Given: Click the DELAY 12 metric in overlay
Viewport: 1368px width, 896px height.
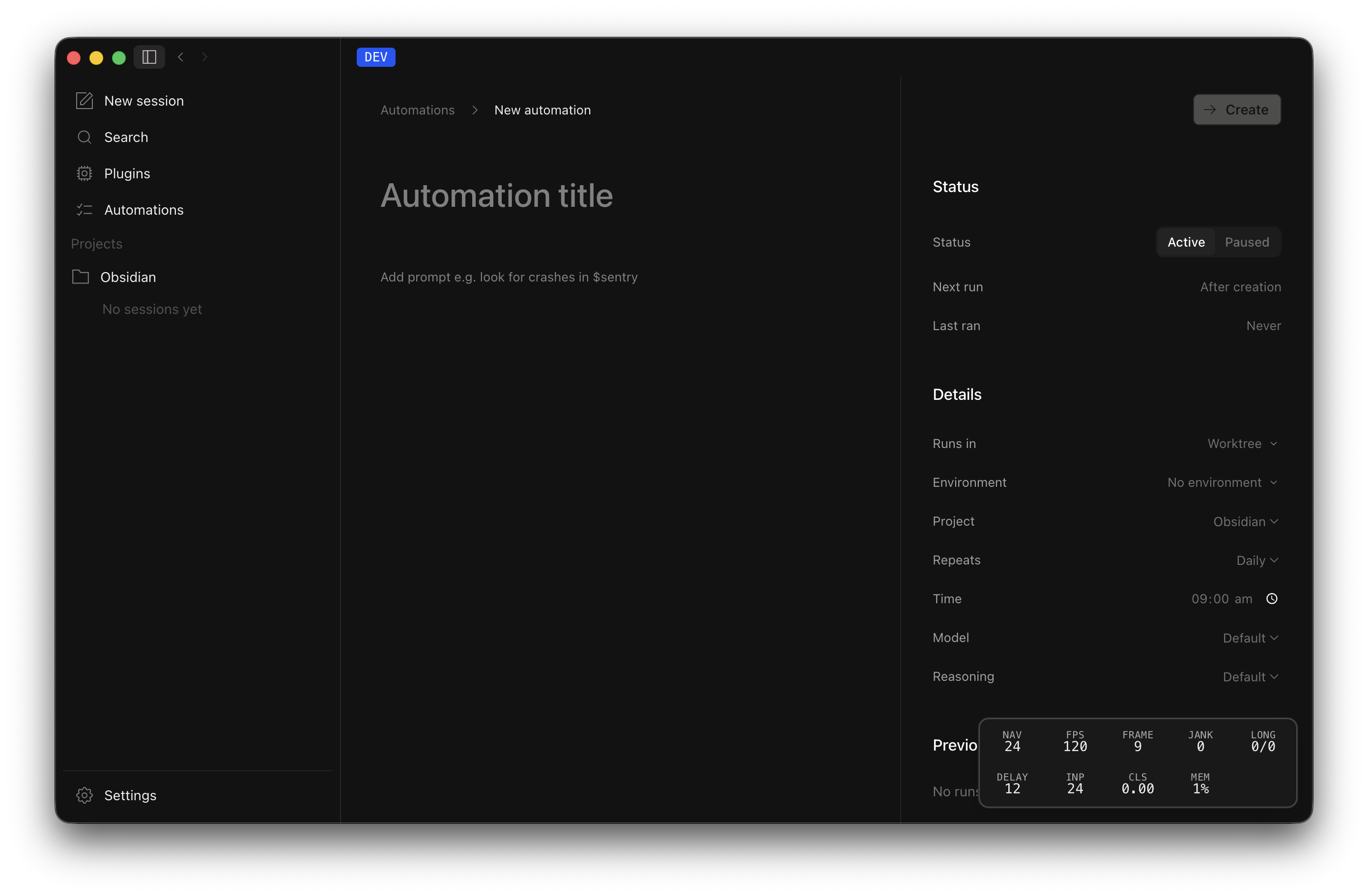Looking at the screenshot, I should [x=1012, y=784].
